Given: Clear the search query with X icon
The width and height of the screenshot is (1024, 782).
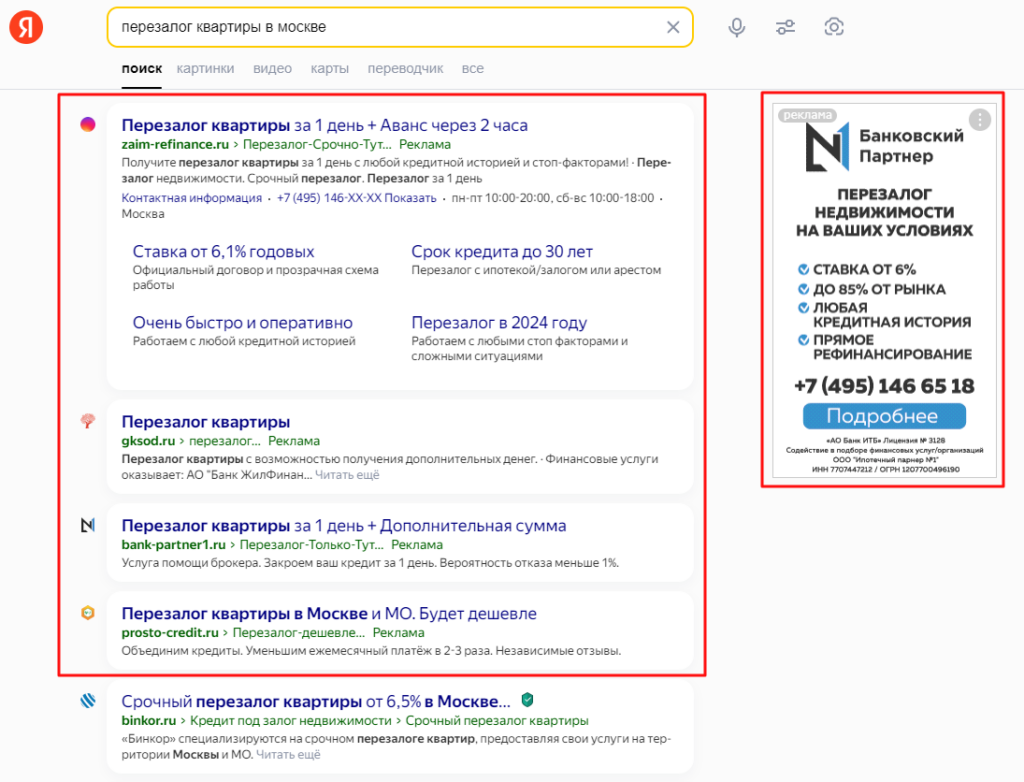Looking at the screenshot, I should click(673, 27).
